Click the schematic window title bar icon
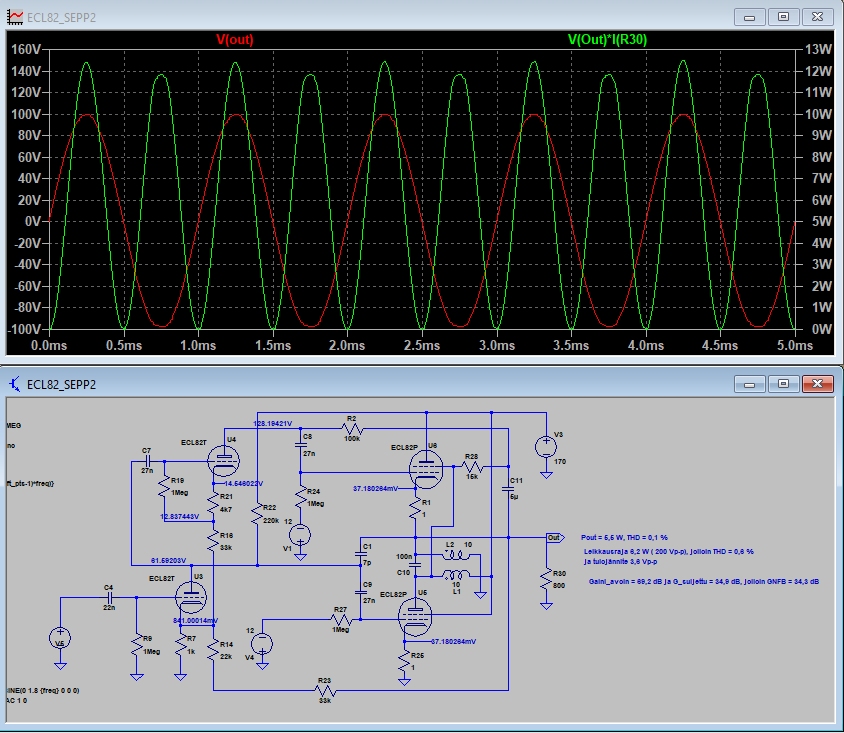Screen dimensions: 844x733 (x=14, y=384)
